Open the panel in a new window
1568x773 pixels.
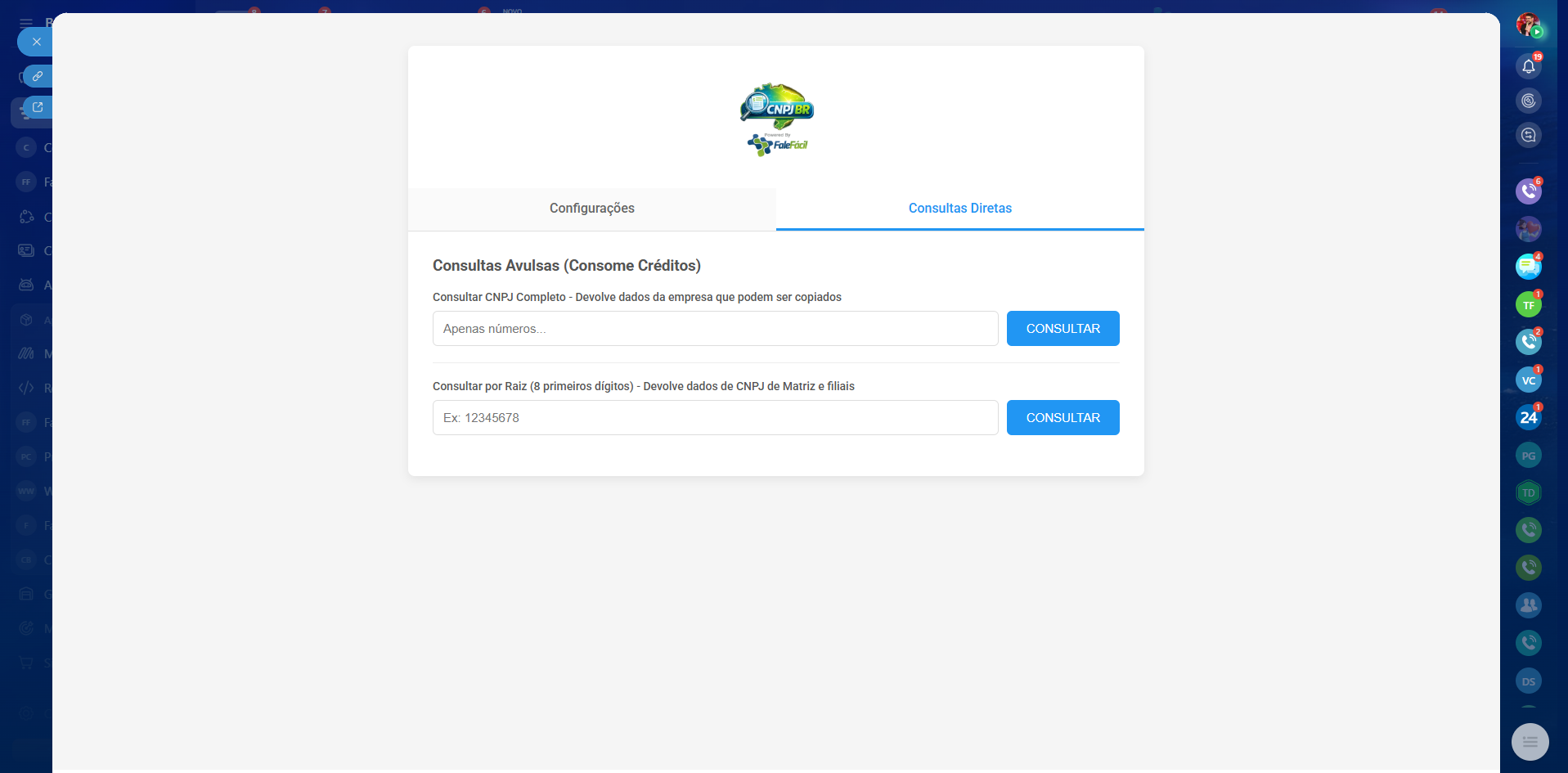tap(37, 107)
